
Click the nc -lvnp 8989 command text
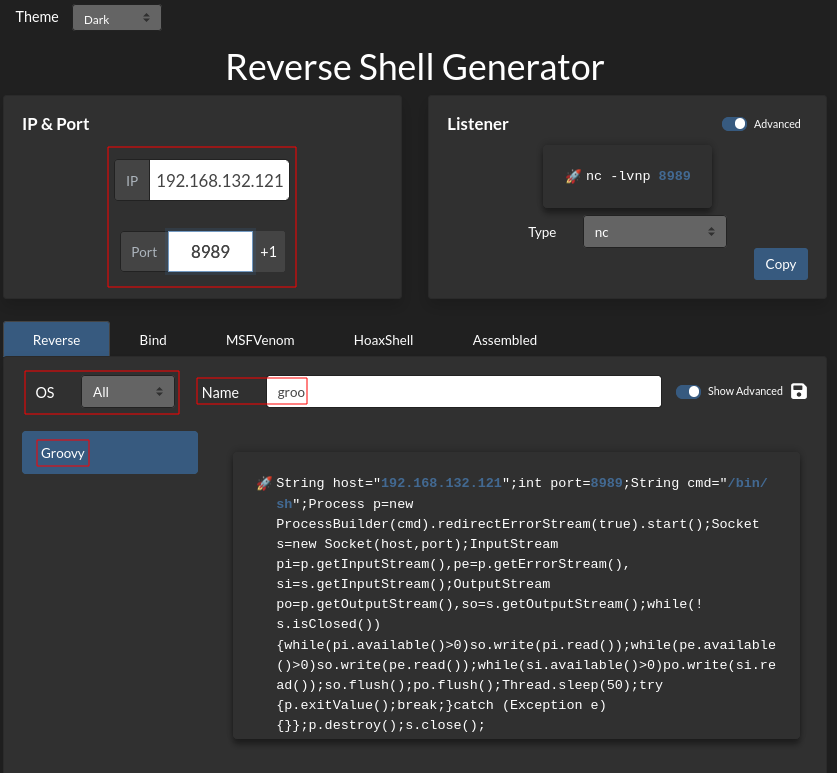(x=638, y=176)
